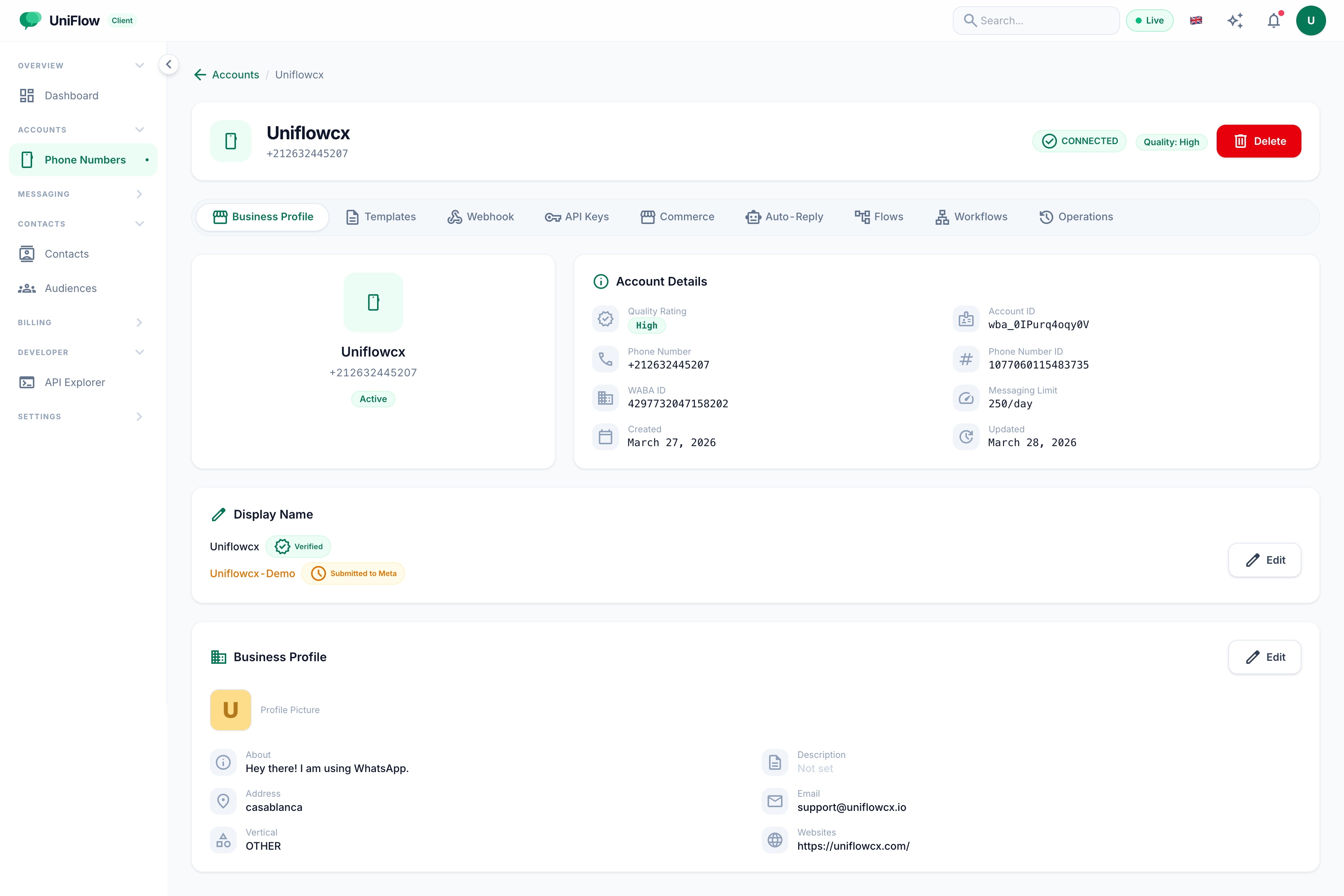Click the yellow profile picture swatch
Viewport: 1344px width, 896px height.
pos(230,710)
